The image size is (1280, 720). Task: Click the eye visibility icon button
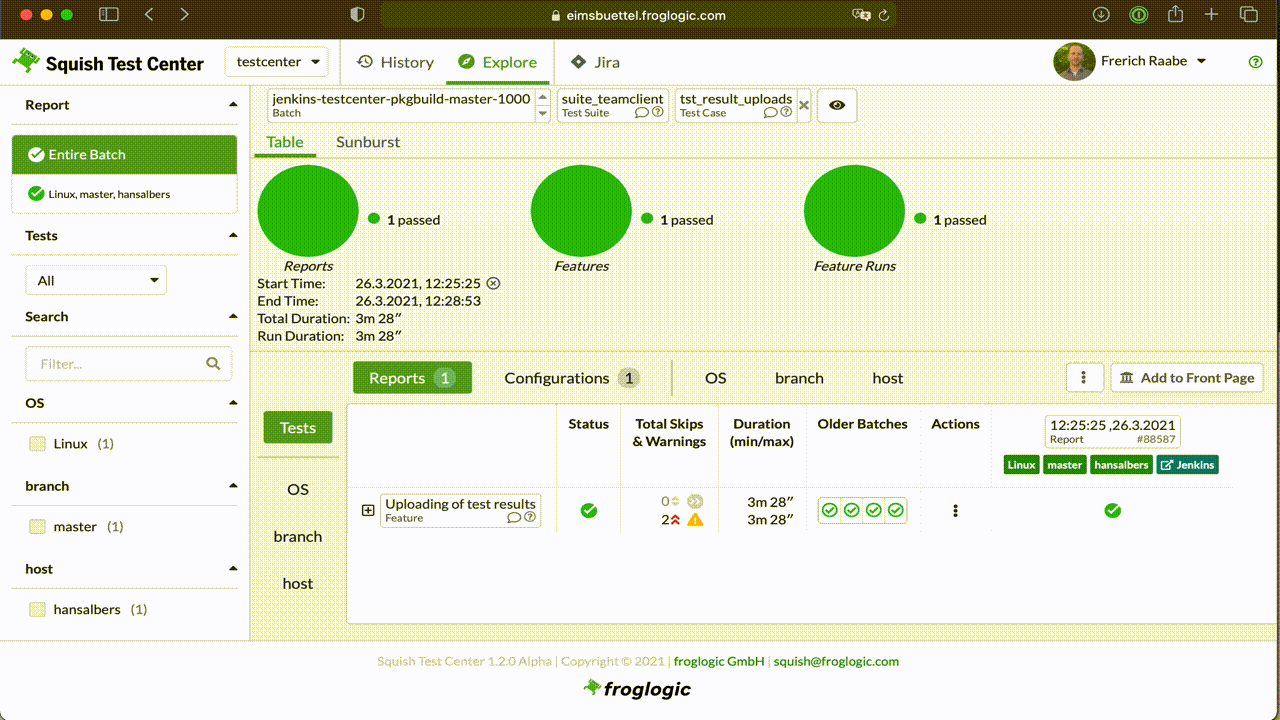coord(837,105)
